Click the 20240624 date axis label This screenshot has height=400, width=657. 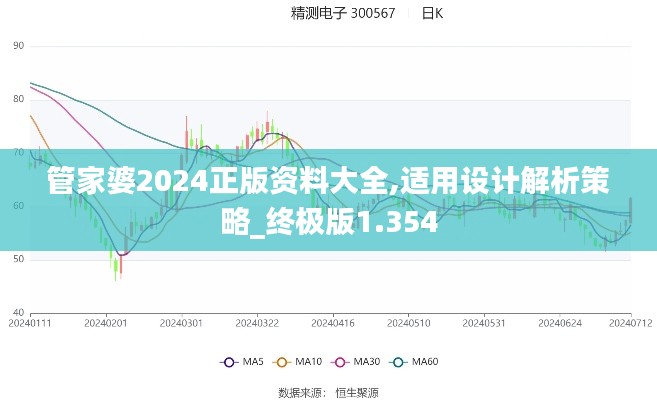560,323
